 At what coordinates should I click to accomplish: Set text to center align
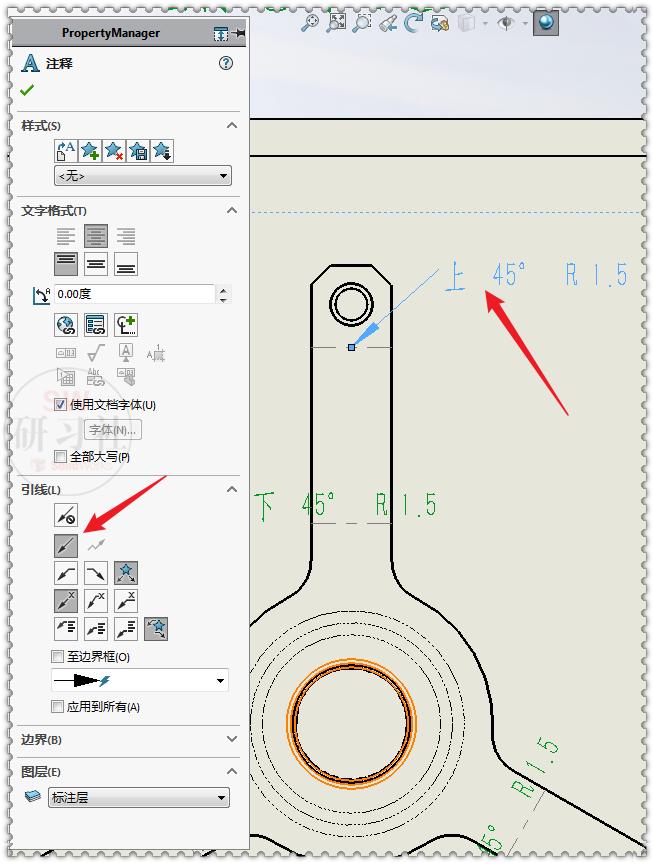[x=96, y=236]
